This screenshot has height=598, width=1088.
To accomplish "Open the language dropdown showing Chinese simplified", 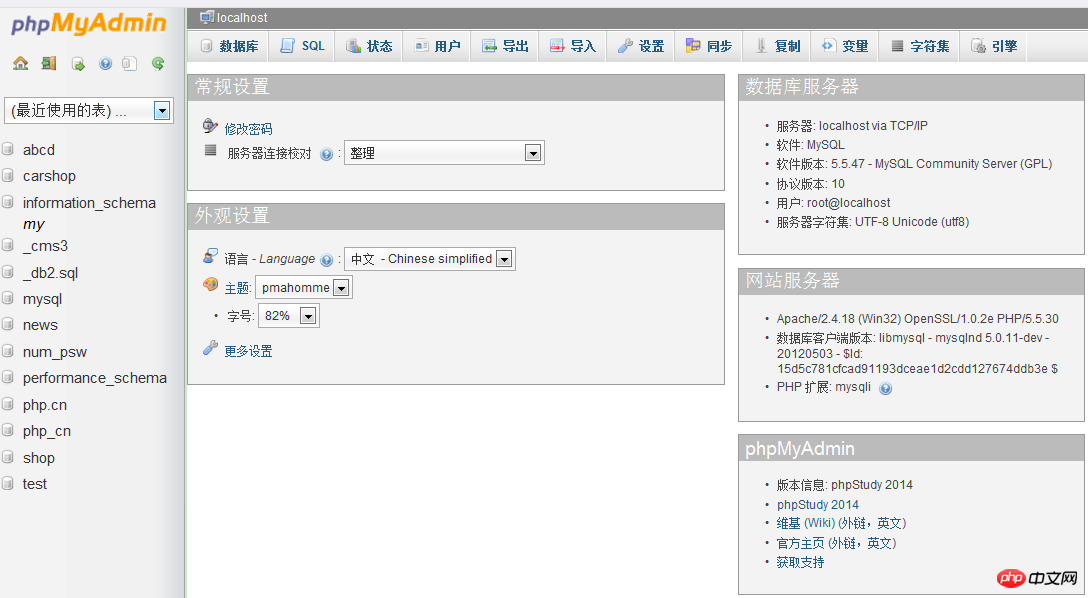I will (430, 259).
